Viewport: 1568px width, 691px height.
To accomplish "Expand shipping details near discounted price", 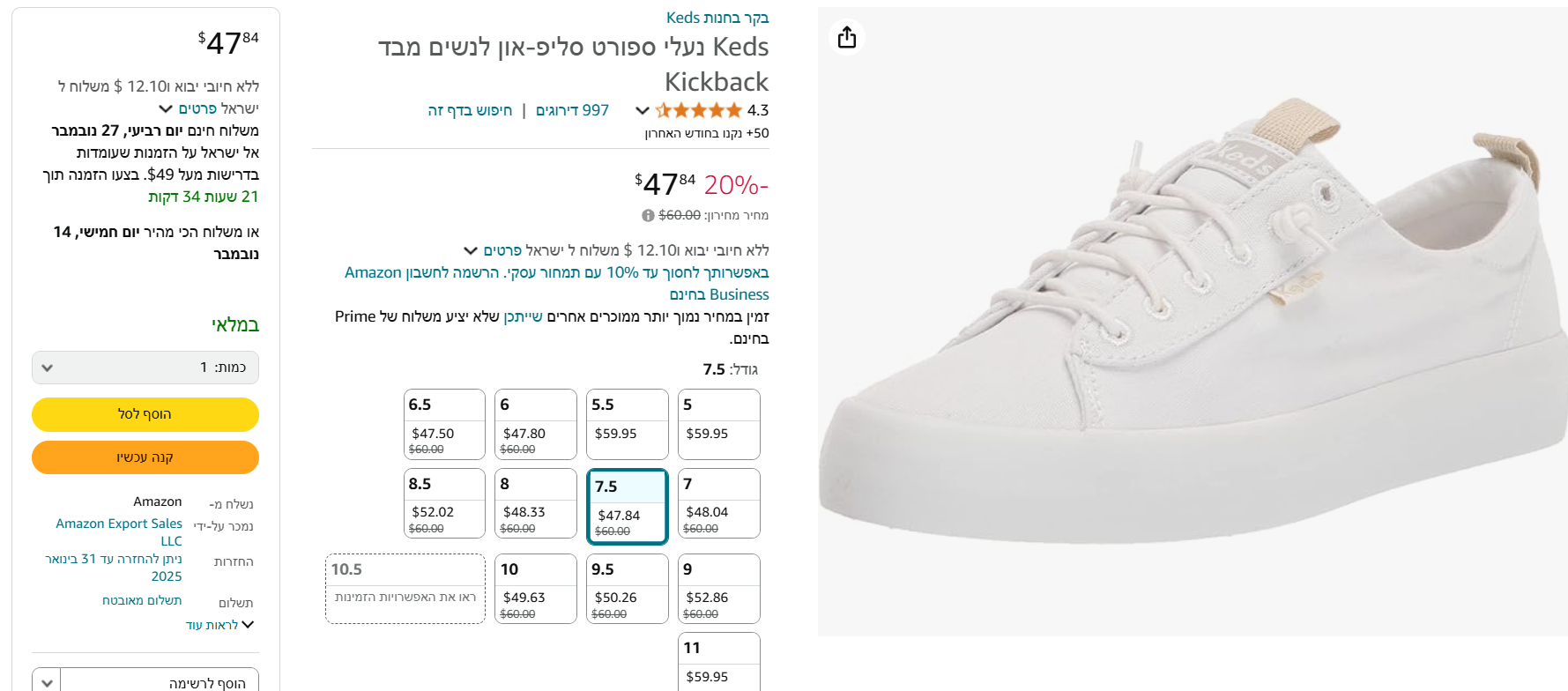I will 471,250.
